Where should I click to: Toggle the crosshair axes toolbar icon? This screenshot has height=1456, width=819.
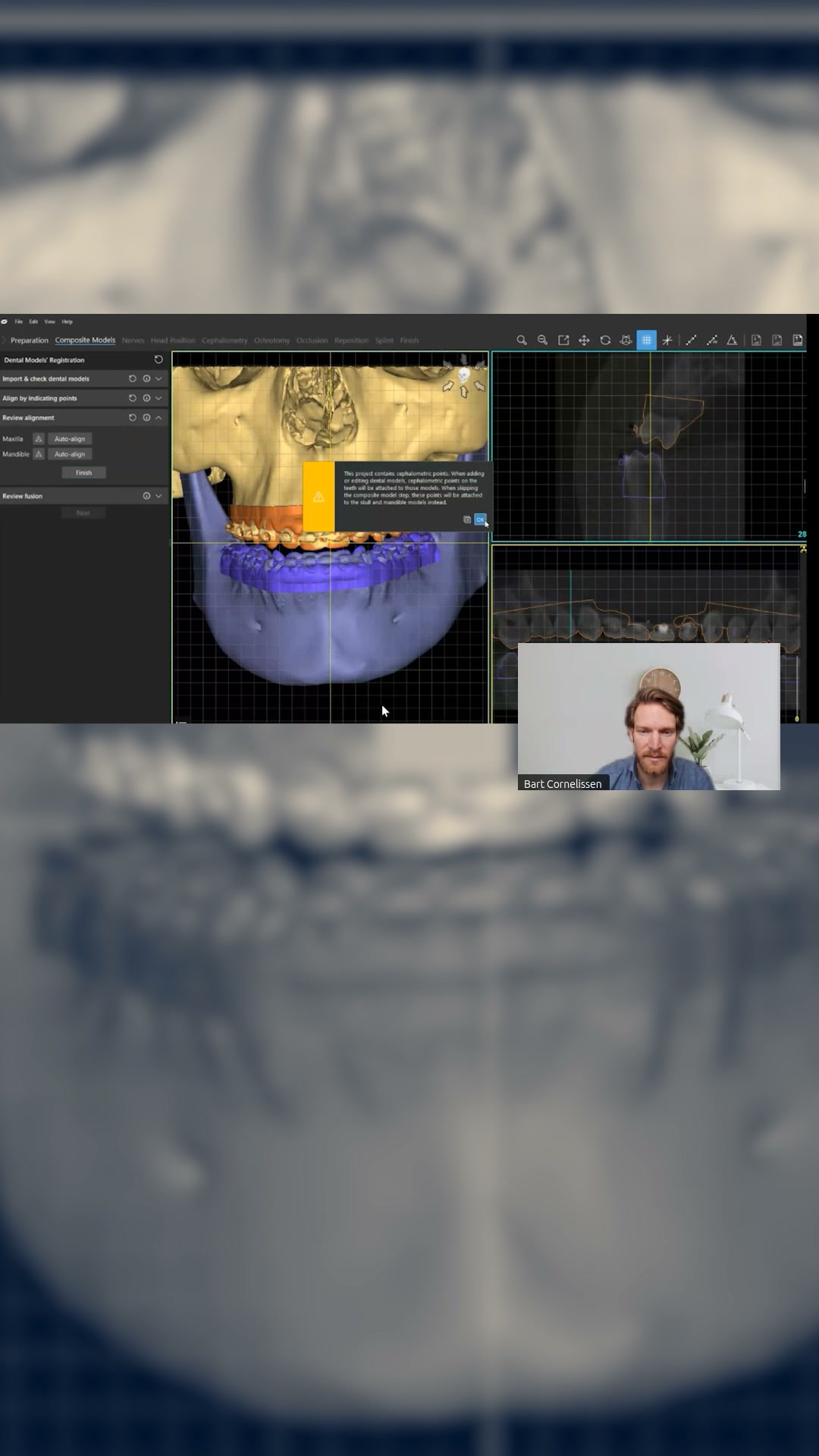click(667, 340)
